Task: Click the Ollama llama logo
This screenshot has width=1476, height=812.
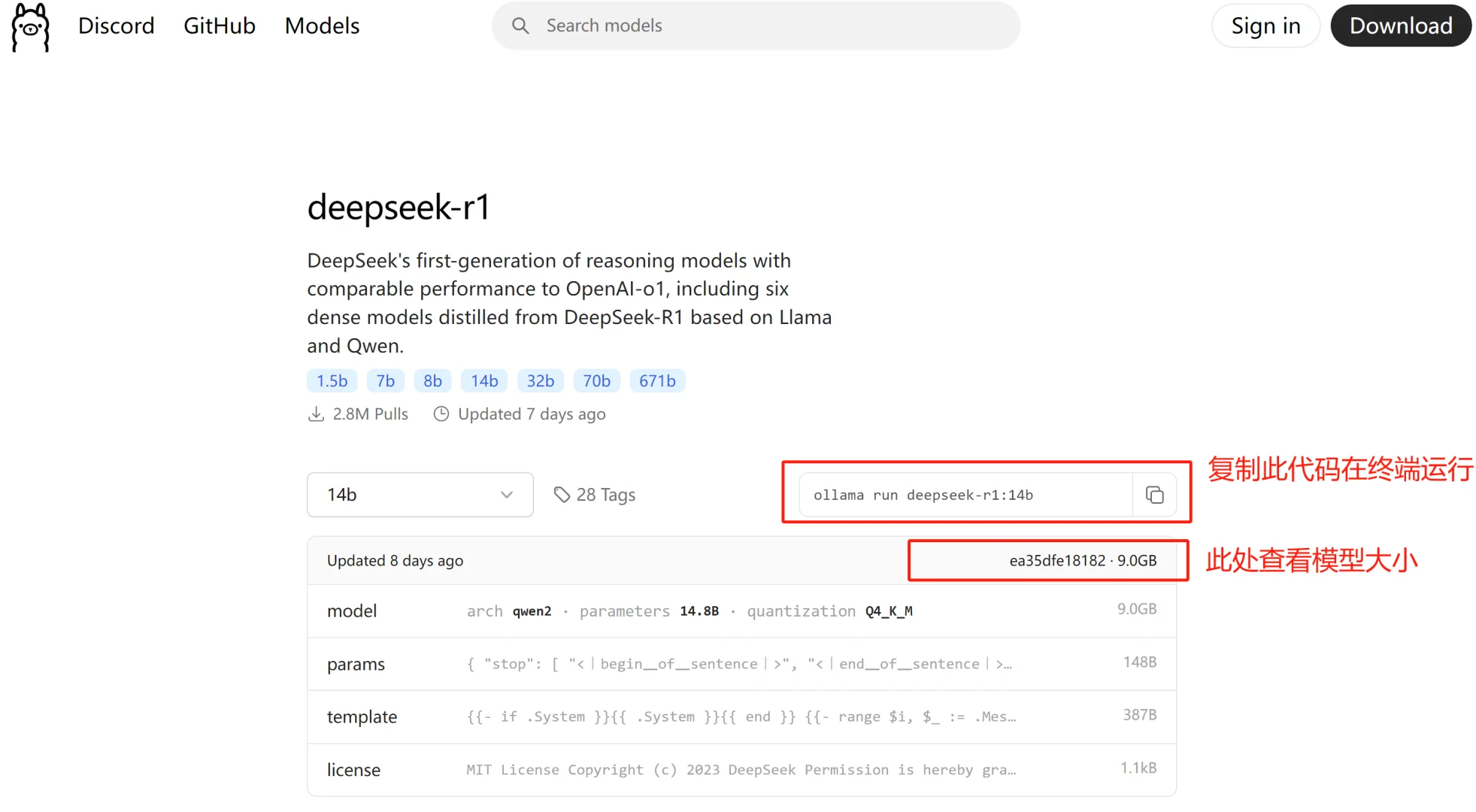Action: [x=30, y=27]
